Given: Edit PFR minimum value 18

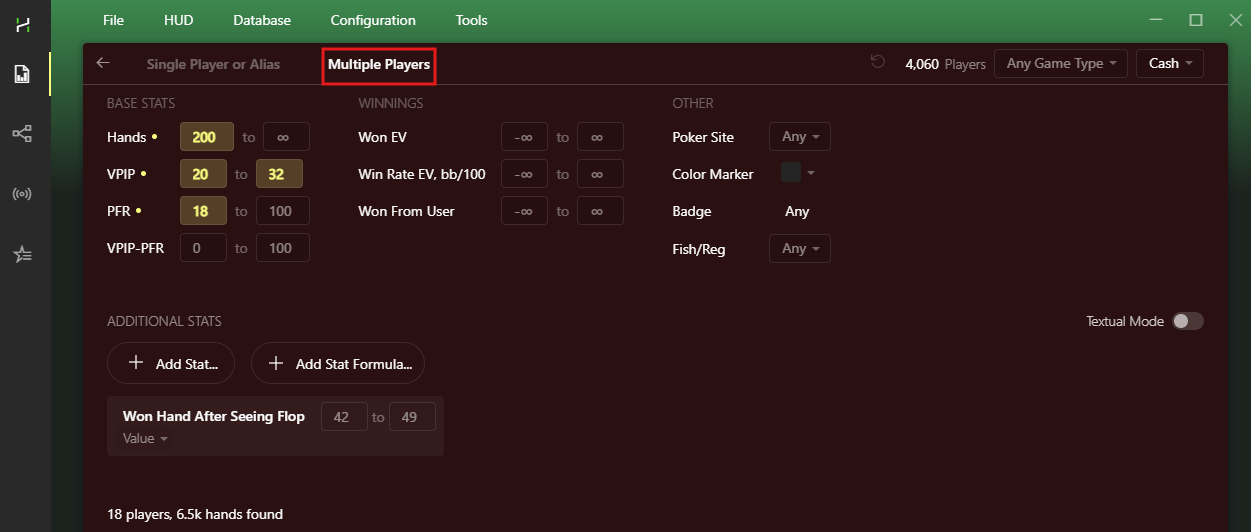Looking at the screenshot, I should tap(203, 210).
